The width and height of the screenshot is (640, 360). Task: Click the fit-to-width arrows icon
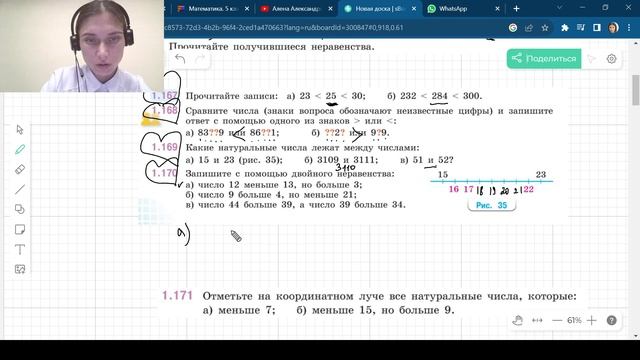(537, 320)
